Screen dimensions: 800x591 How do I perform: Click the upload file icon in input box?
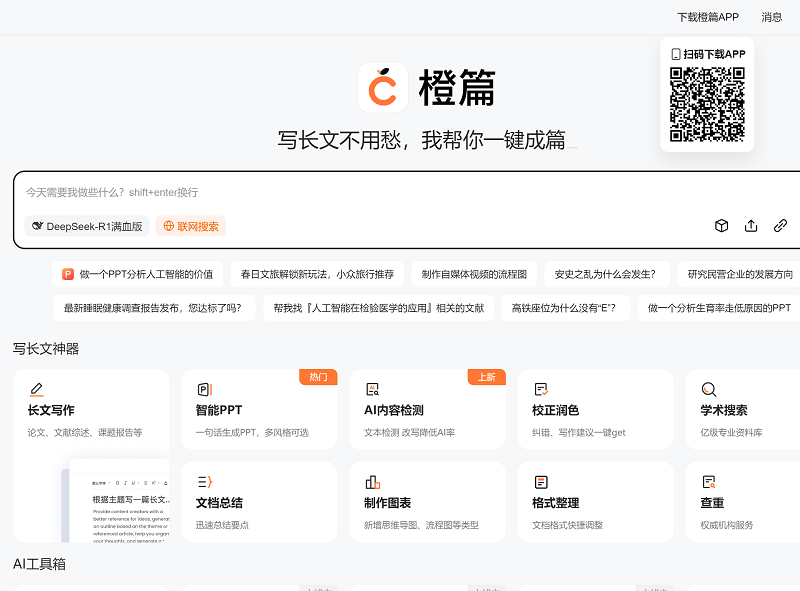click(x=751, y=226)
